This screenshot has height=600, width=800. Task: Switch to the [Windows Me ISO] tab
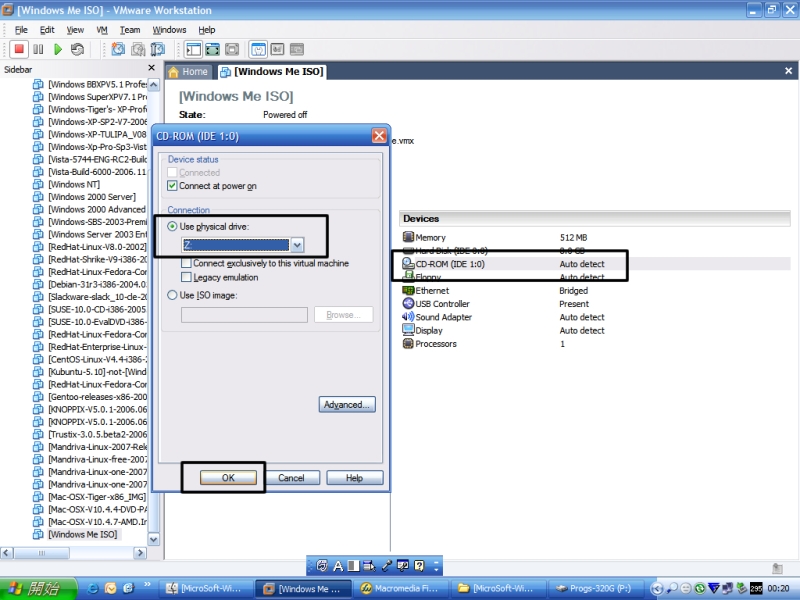[x=272, y=71]
